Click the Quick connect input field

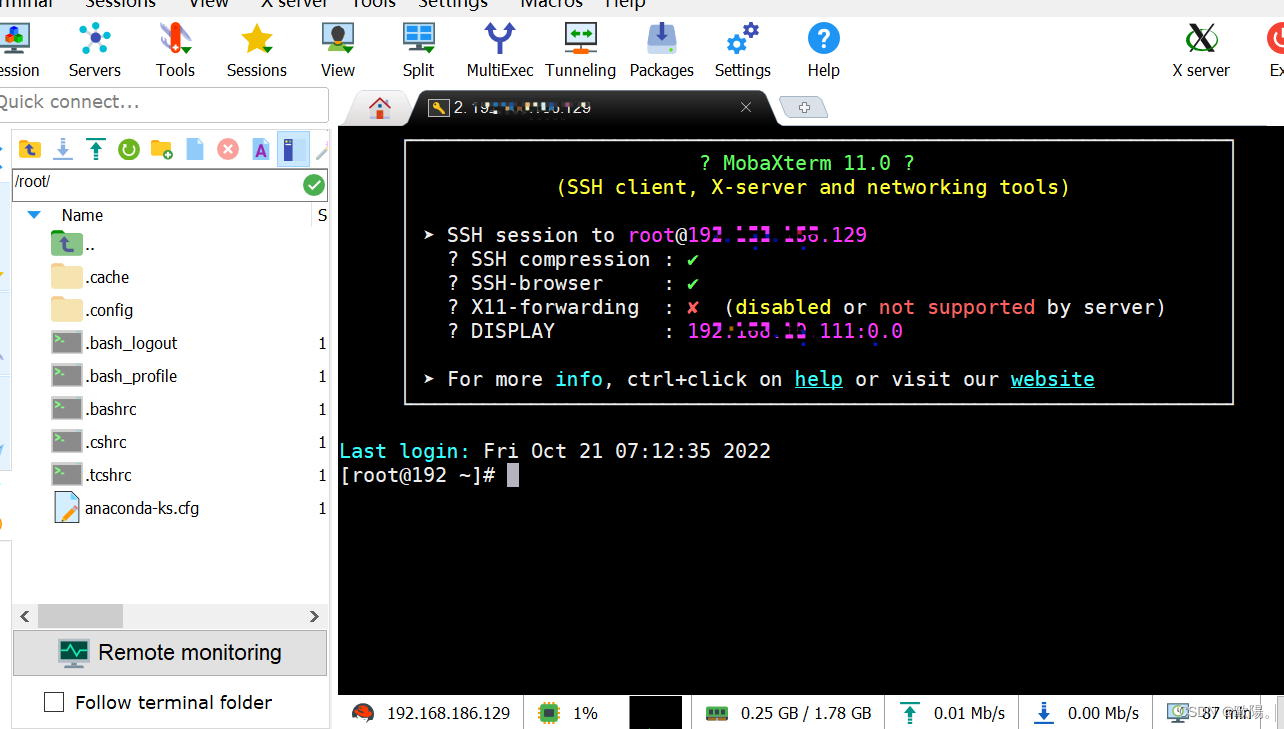(162, 102)
